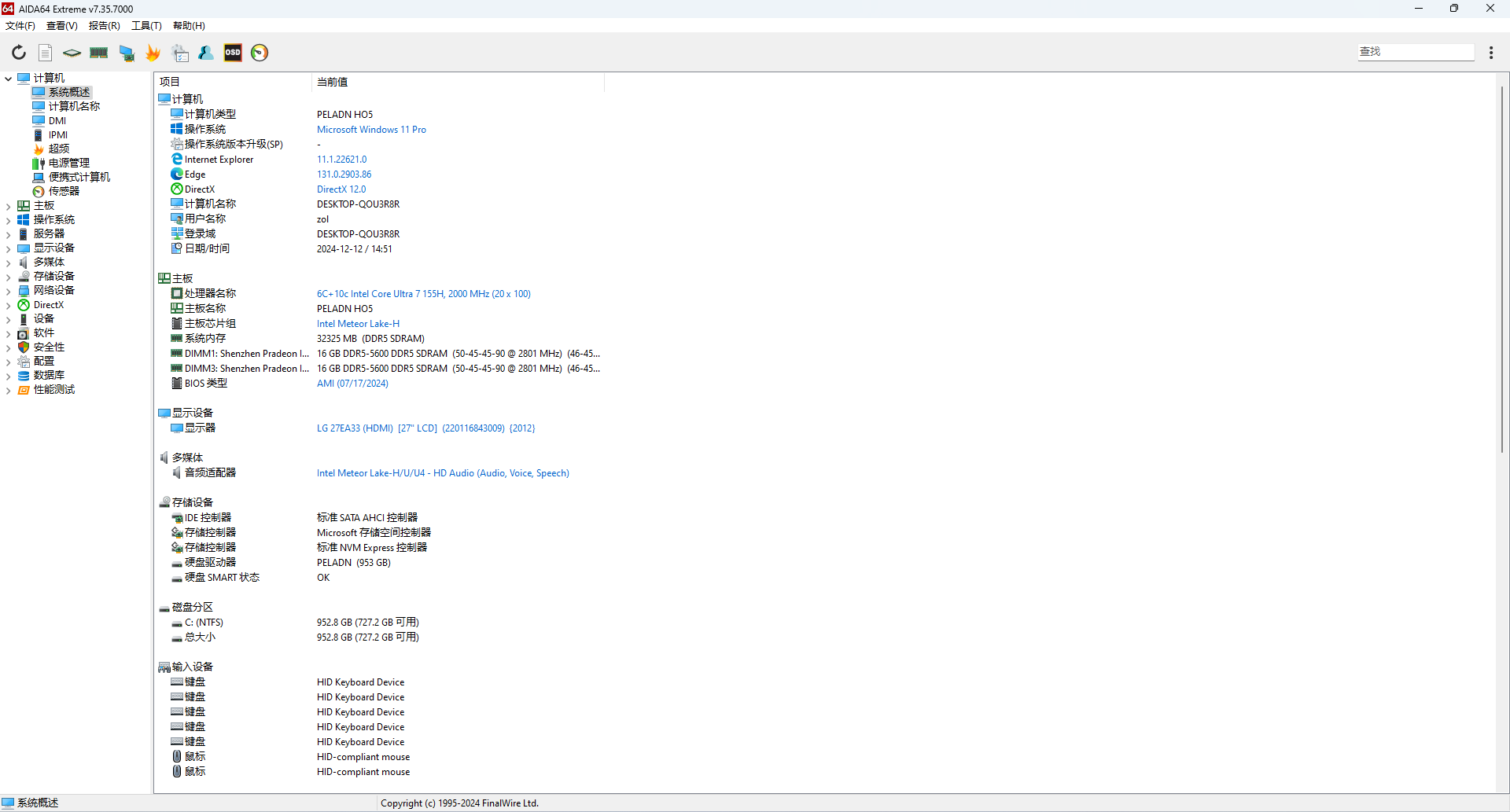
Task: Select the C: (NTFS) partition row
Action: (204, 623)
